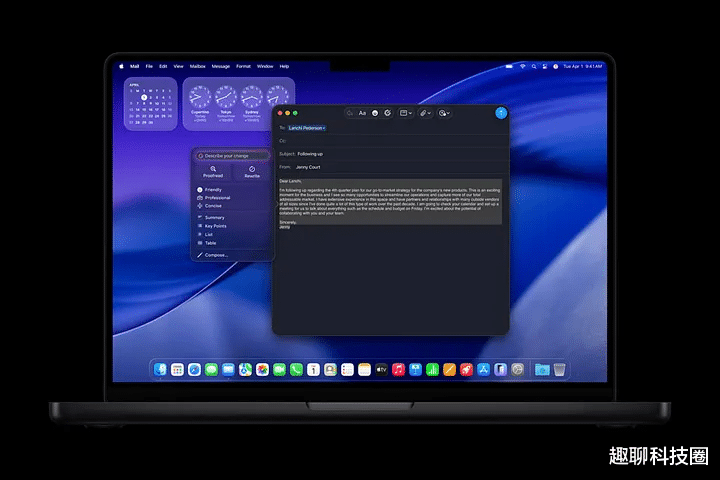
Task: Click the Cc field in compose window
Action: tap(390, 141)
